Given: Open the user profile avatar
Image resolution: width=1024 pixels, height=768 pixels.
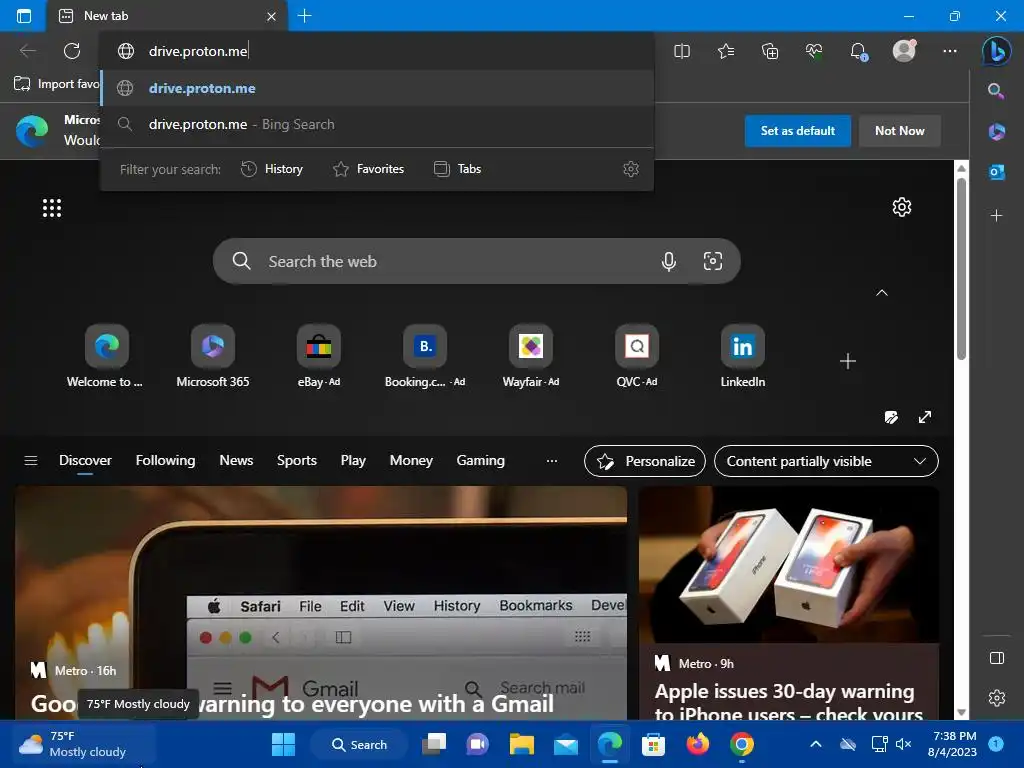Looking at the screenshot, I should point(904,50).
